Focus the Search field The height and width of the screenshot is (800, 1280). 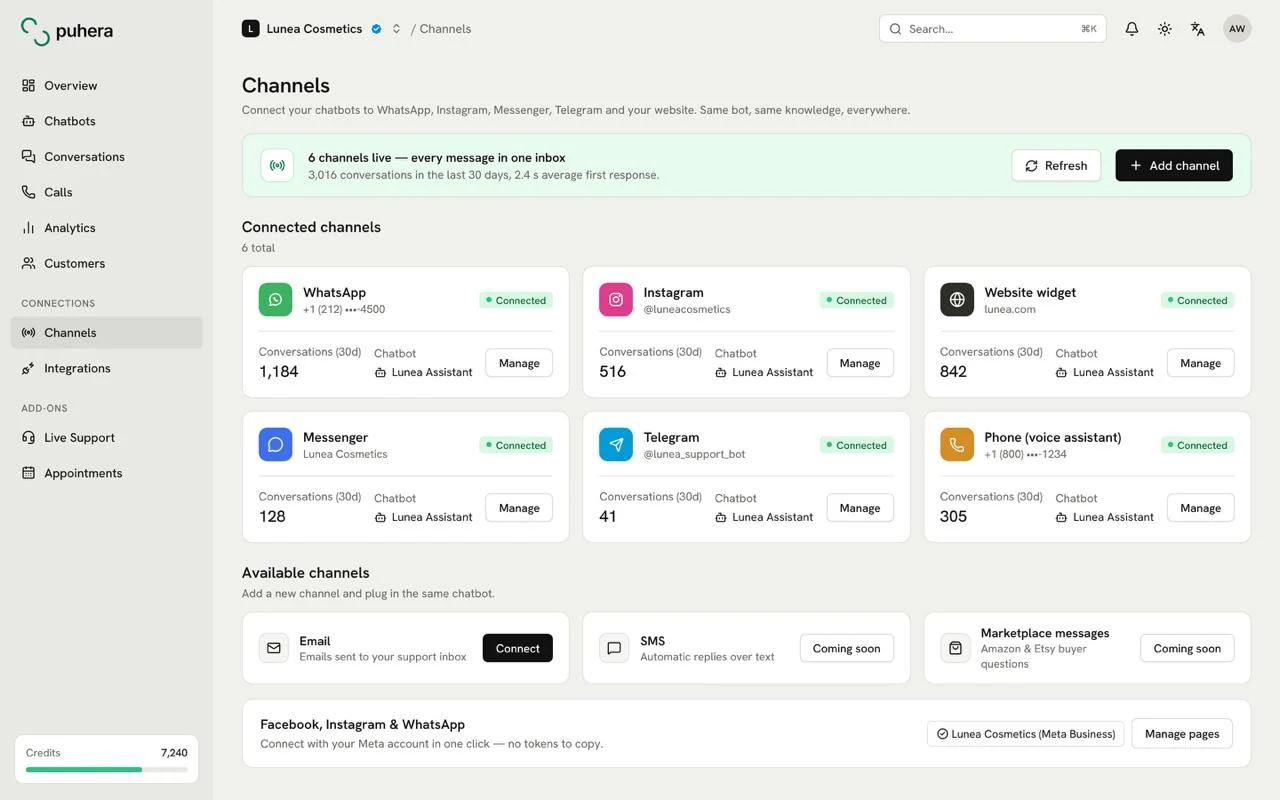coord(992,29)
